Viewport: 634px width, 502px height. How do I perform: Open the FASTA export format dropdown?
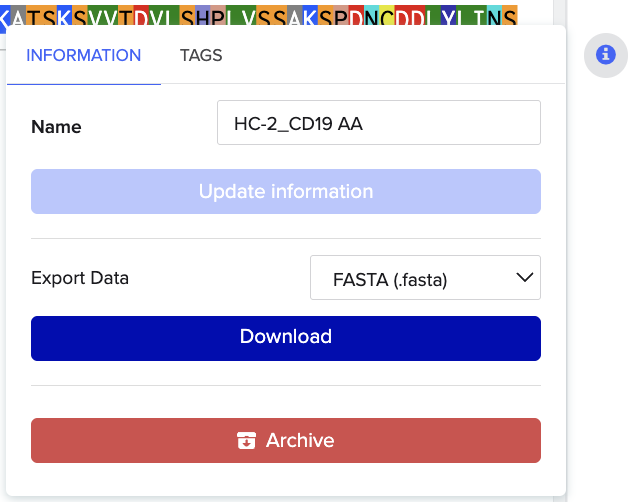pos(425,278)
